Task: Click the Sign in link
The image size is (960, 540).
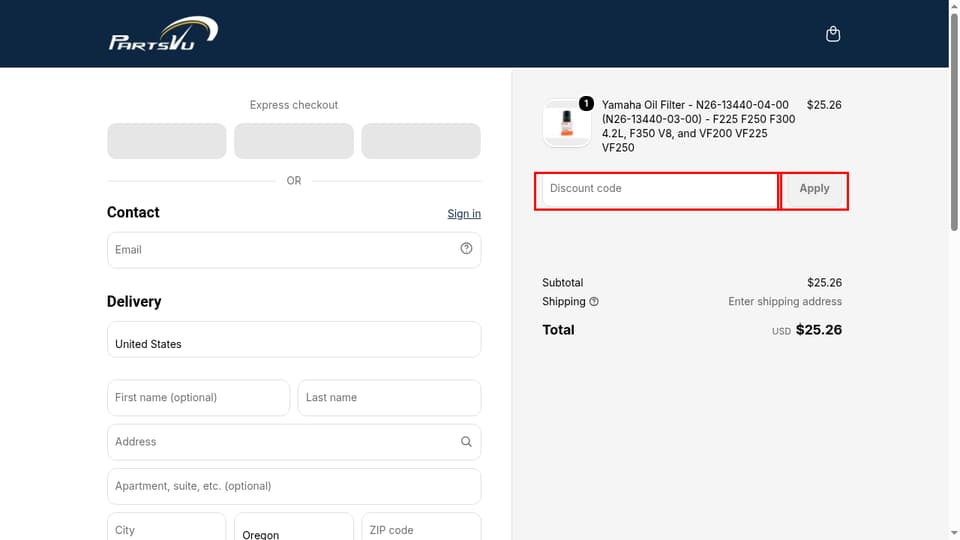Action: pos(464,214)
